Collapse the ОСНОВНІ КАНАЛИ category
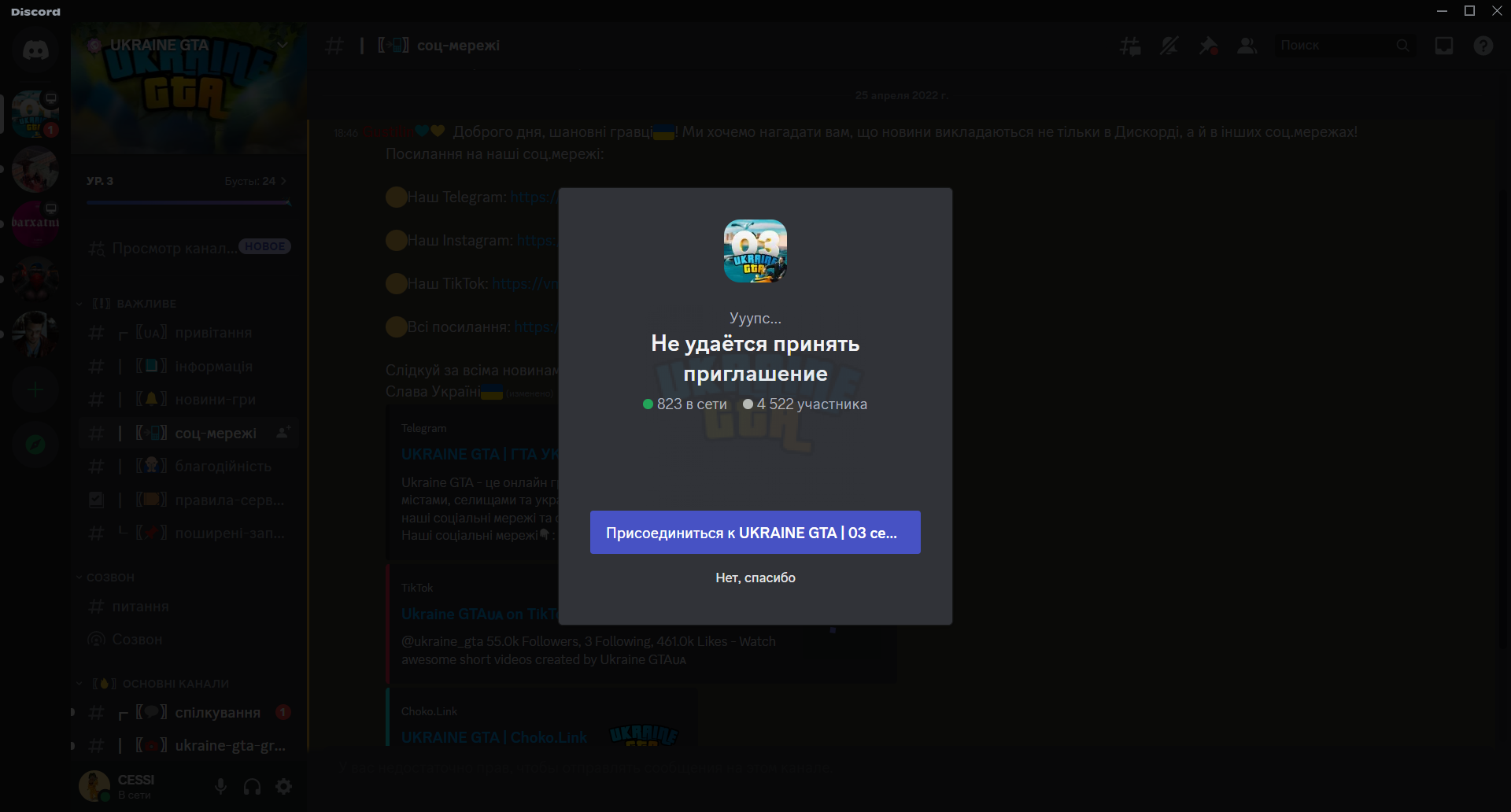Viewport: 1511px width, 812px height. pyautogui.click(x=153, y=684)
